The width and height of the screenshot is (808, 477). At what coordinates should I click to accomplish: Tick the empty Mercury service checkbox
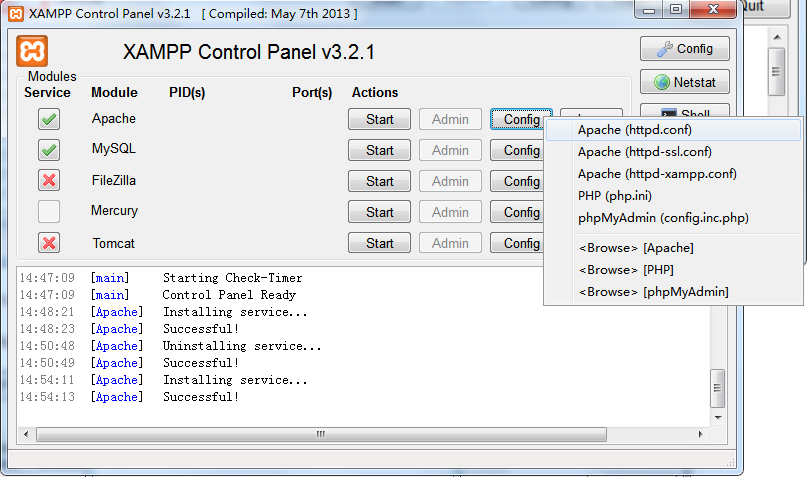point(49,211)
